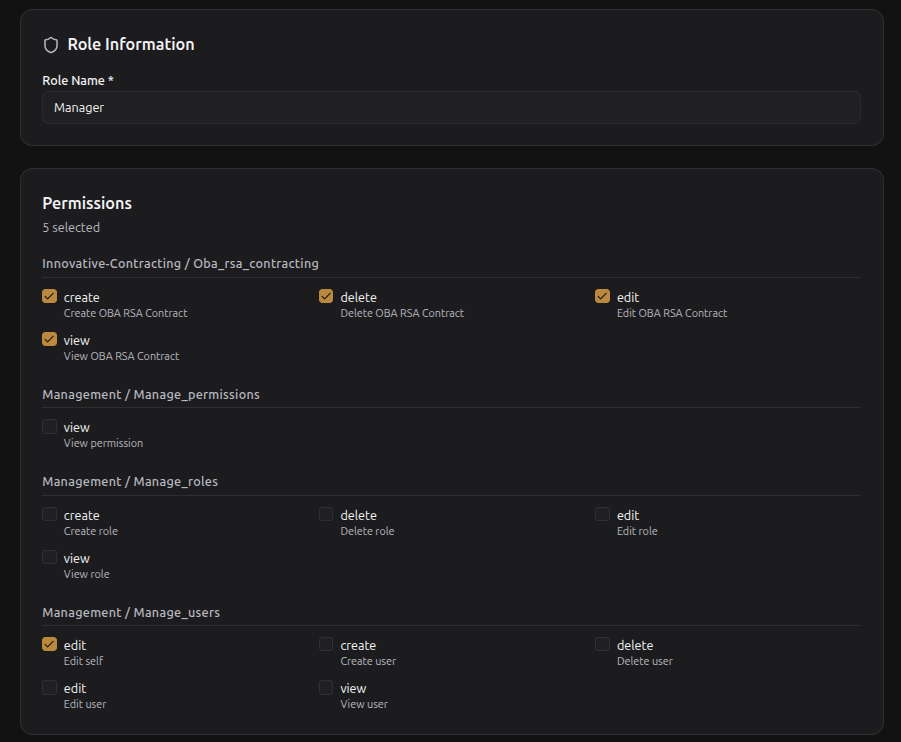Image resolution: width=901 pixels, height=742 pixels.
Task: Click the 'Delete user' description text
Action: pyautogui.click(x=645, y=661)
